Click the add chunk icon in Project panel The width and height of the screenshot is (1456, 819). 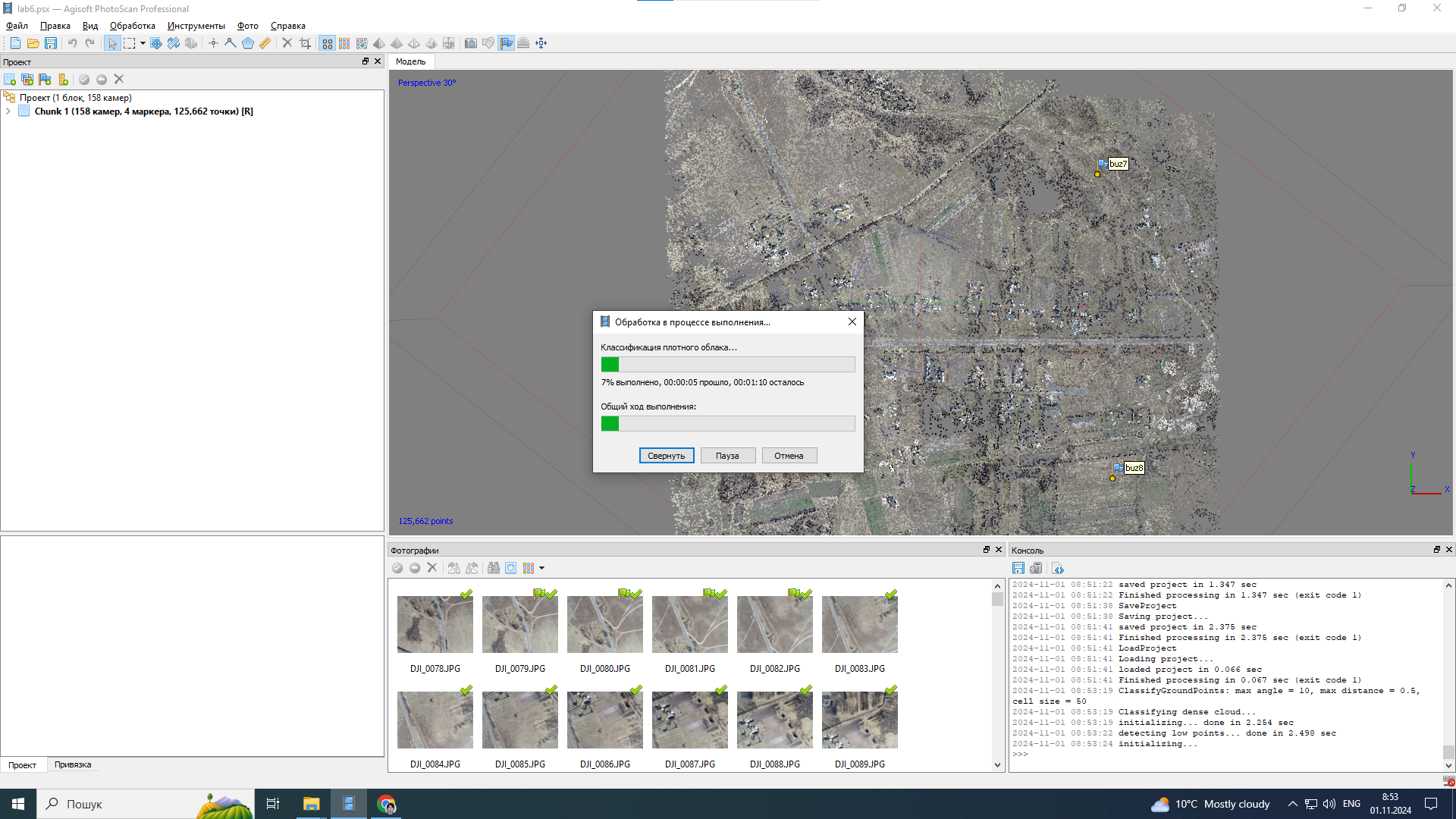pyautogui.click(x=10, y=80)
